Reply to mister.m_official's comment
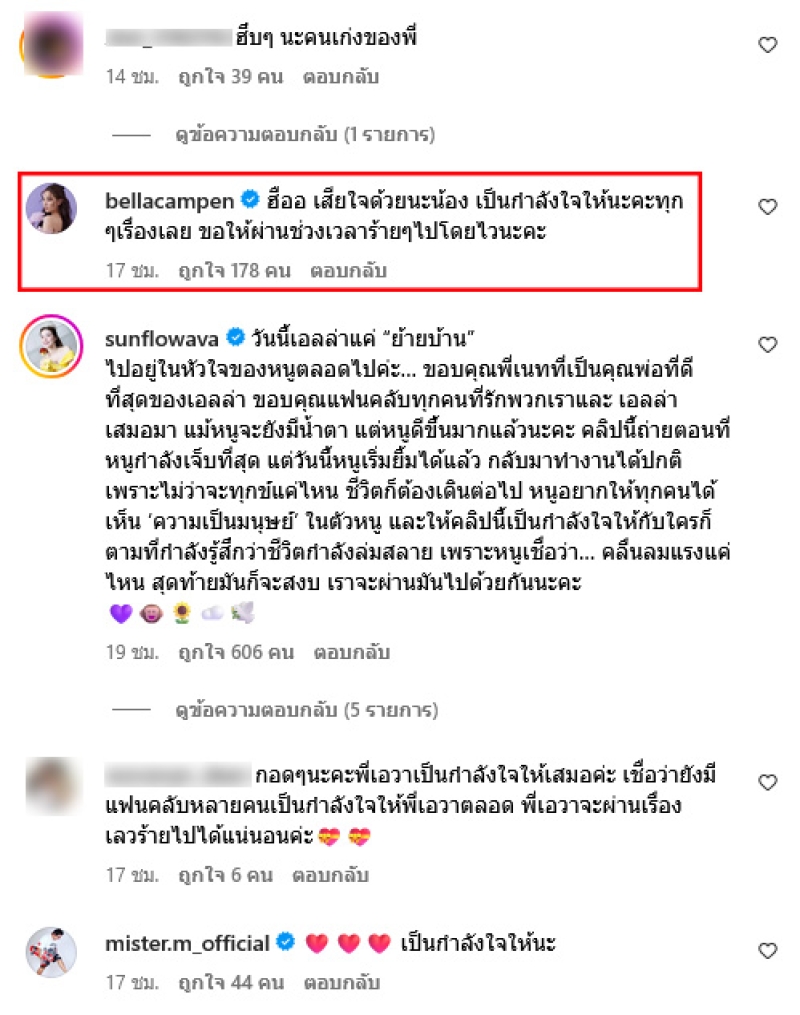The height and width of the screenshot is (1015, 800). [x=342, y=982]
